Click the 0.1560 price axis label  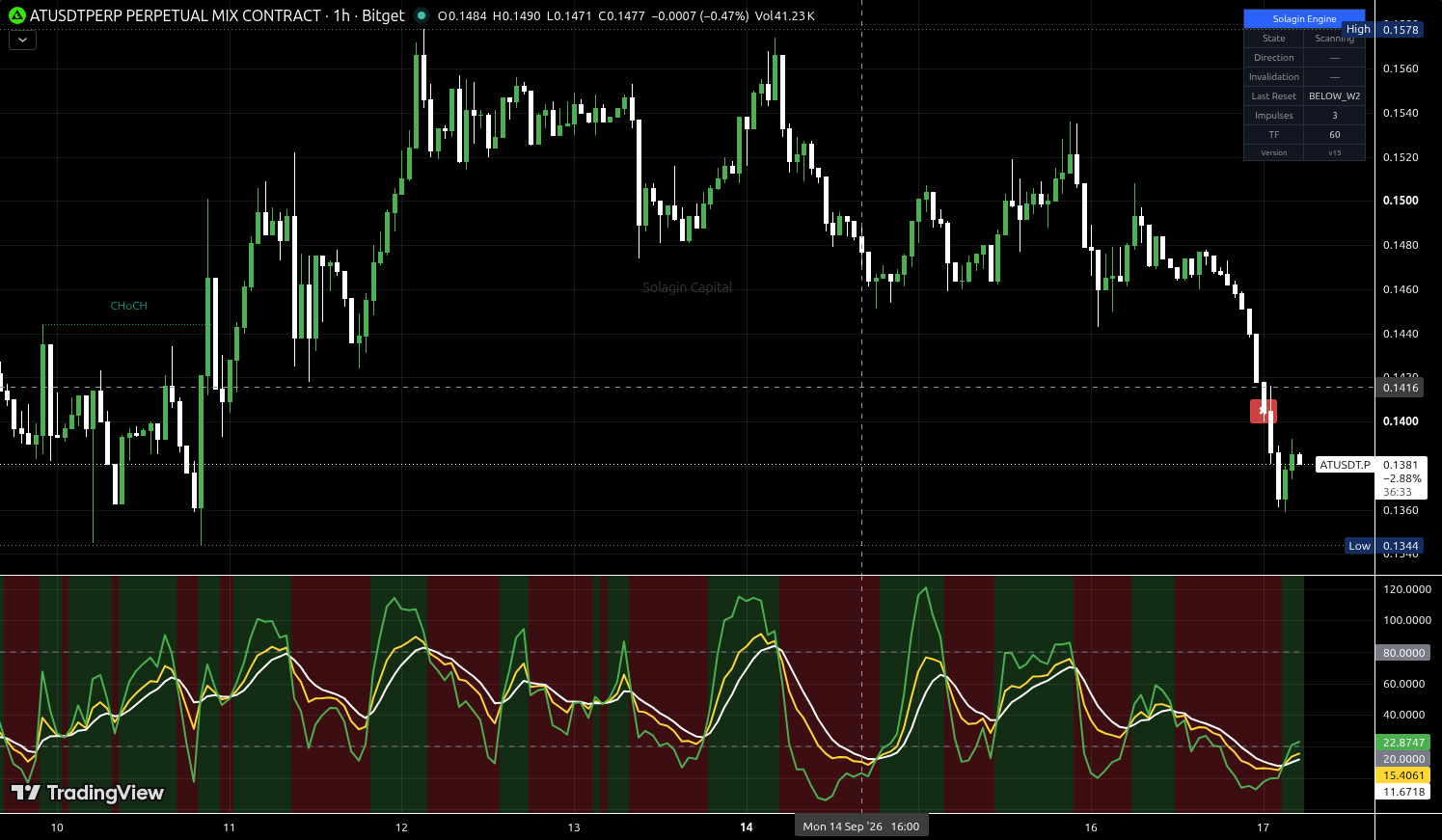1401,68
